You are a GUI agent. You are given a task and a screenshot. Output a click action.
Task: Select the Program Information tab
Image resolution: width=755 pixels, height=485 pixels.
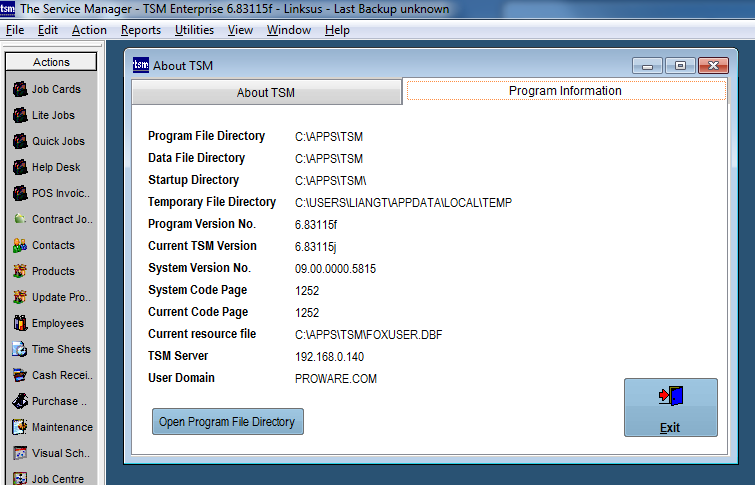[565, 91]
